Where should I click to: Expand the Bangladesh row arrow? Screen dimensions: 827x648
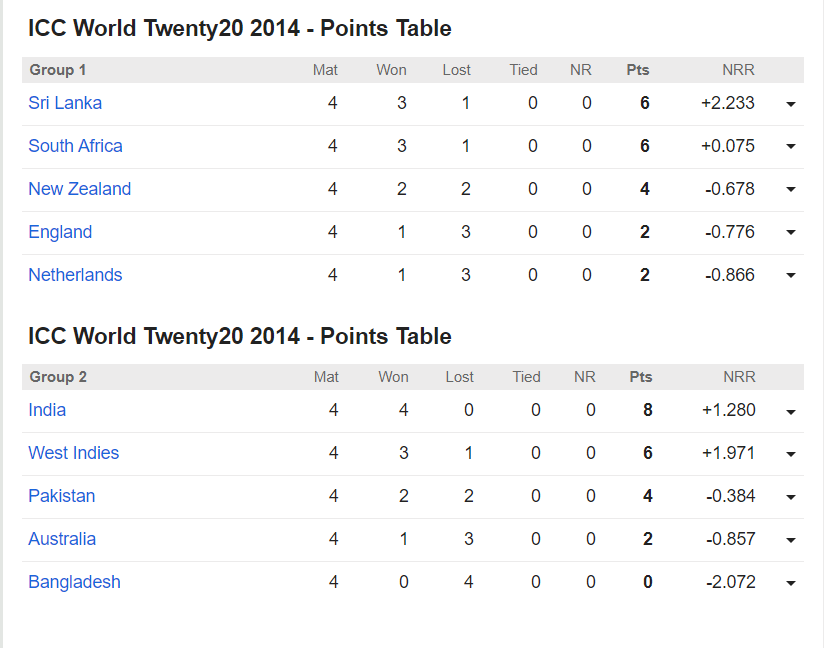[790, 583]
